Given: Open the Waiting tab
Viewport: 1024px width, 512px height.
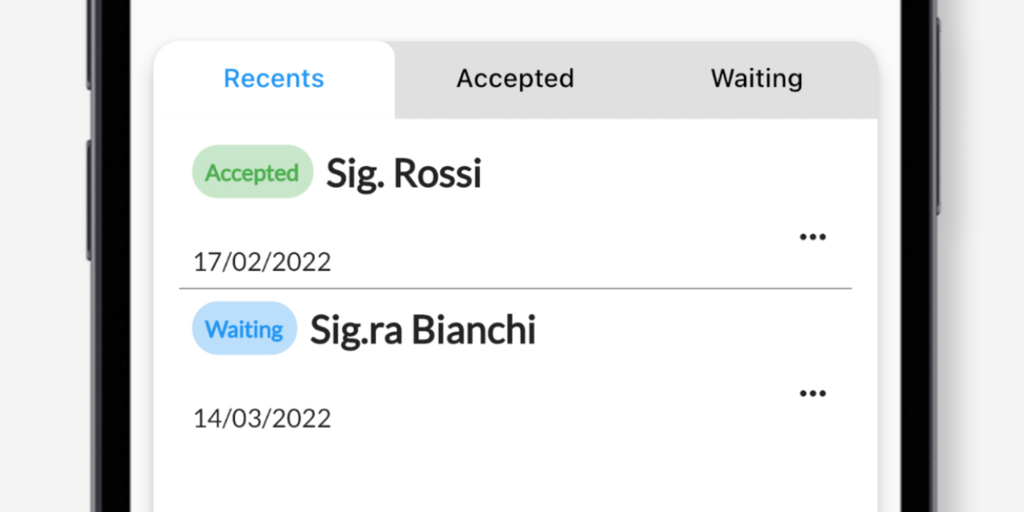Looking at the screenshot, I should point(756,79).
